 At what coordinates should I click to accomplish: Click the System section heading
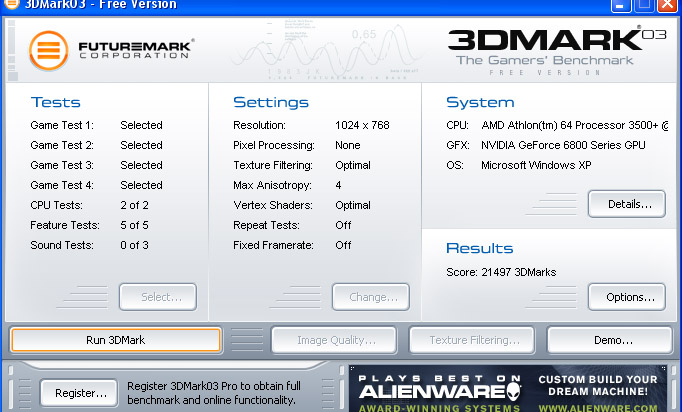(x=480, y=102)
